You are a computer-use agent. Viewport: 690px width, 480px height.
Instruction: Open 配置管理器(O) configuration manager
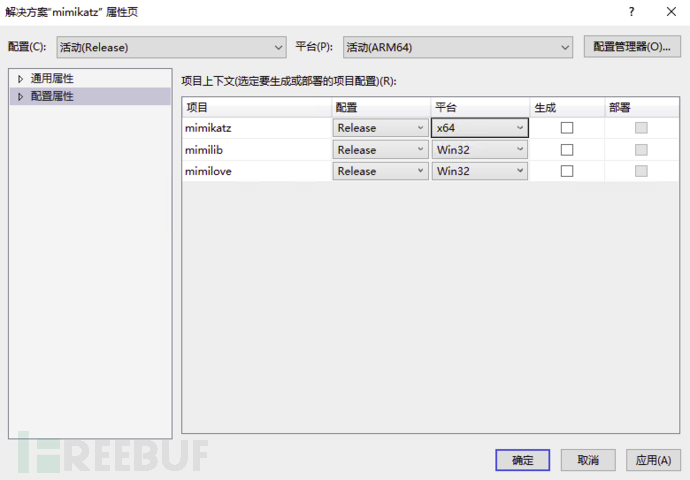(632, 47)
